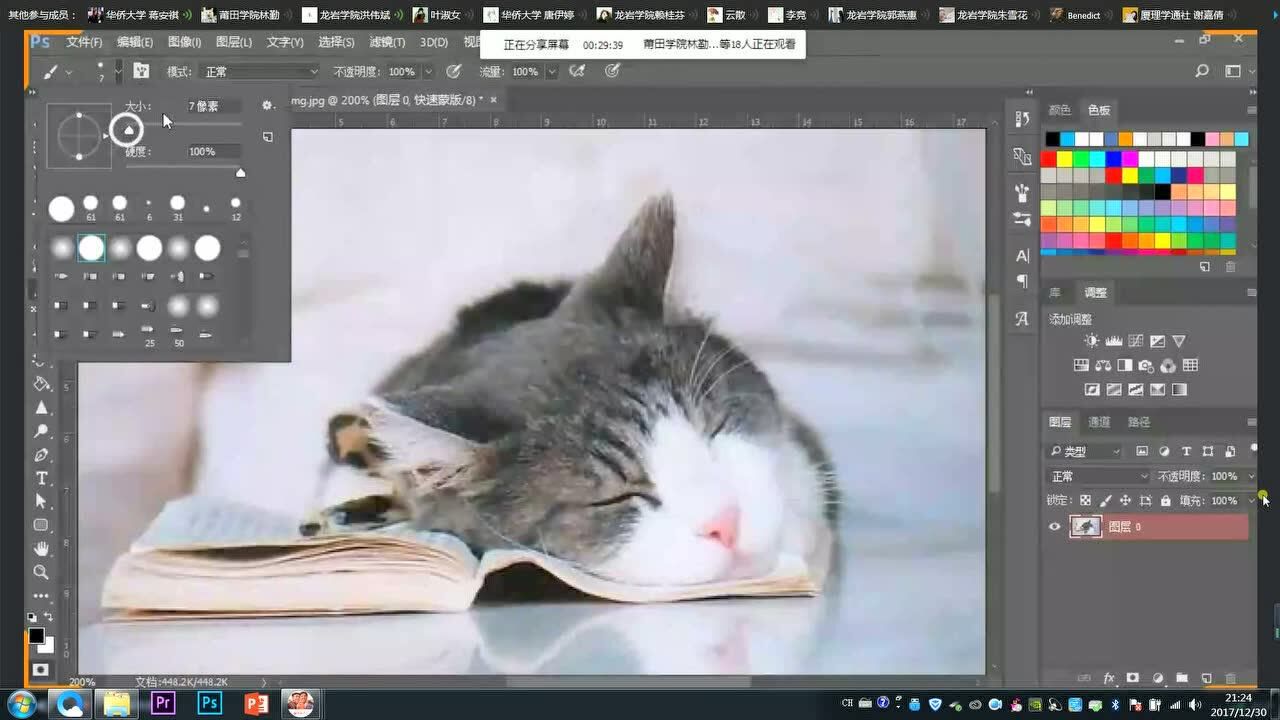This screenshot has width=1280, height=720.
Task: Select the Hand tool
Action: click(41, 548)
